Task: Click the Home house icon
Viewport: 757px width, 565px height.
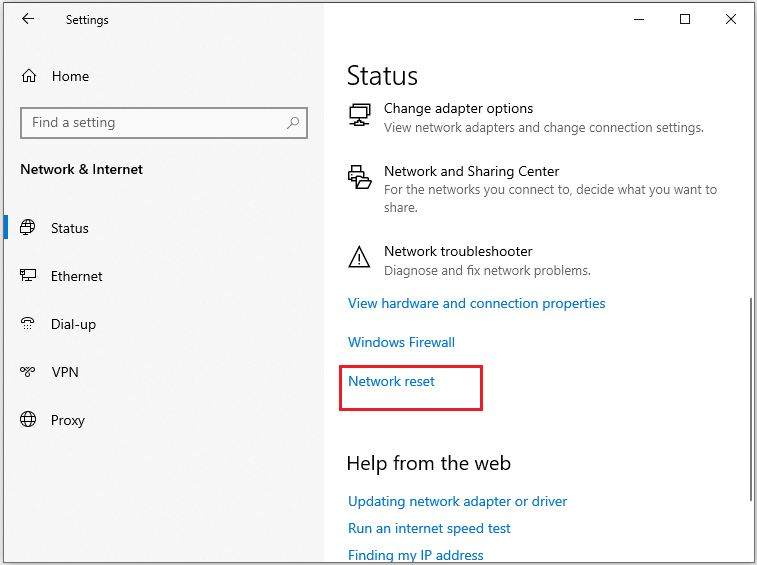Action: 29,76
